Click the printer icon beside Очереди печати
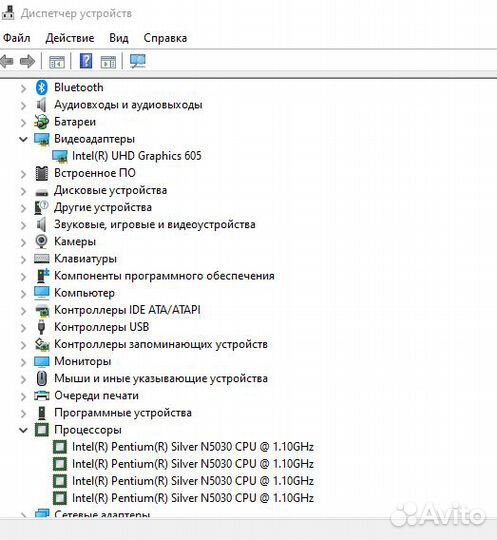Image resolution: width=497 pixels, height=540 pixels. tap(42, 396)
